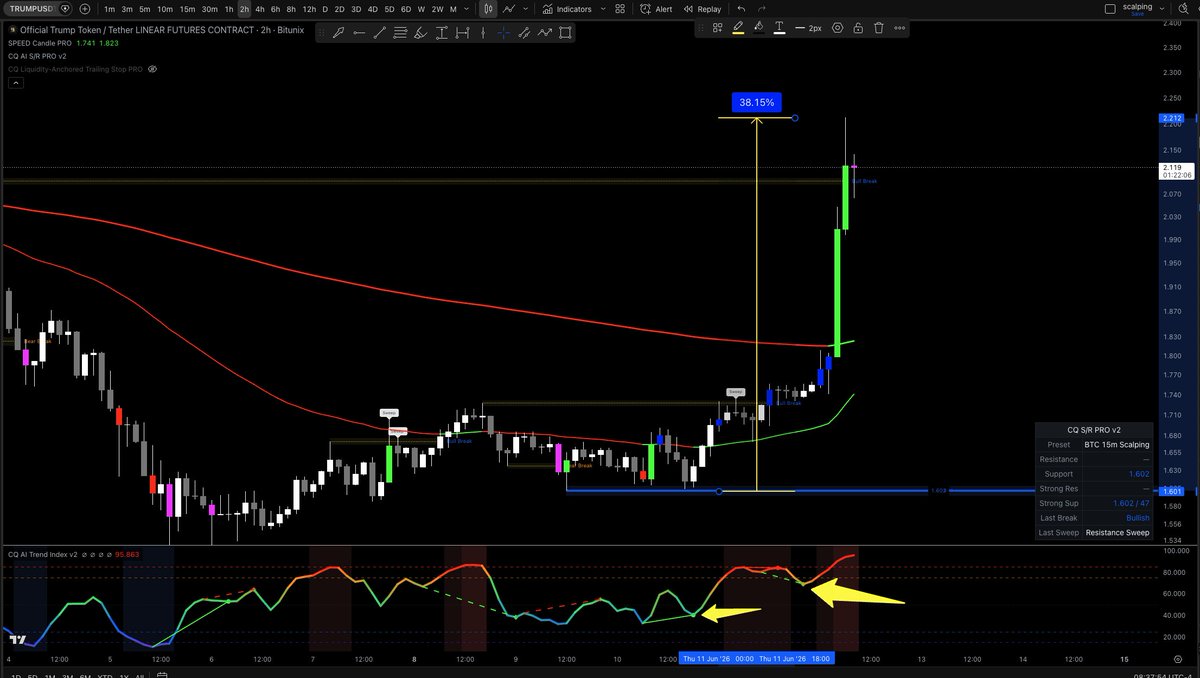
Task: Click the CQ AI Trend Index v2 label
Action: 42,554
